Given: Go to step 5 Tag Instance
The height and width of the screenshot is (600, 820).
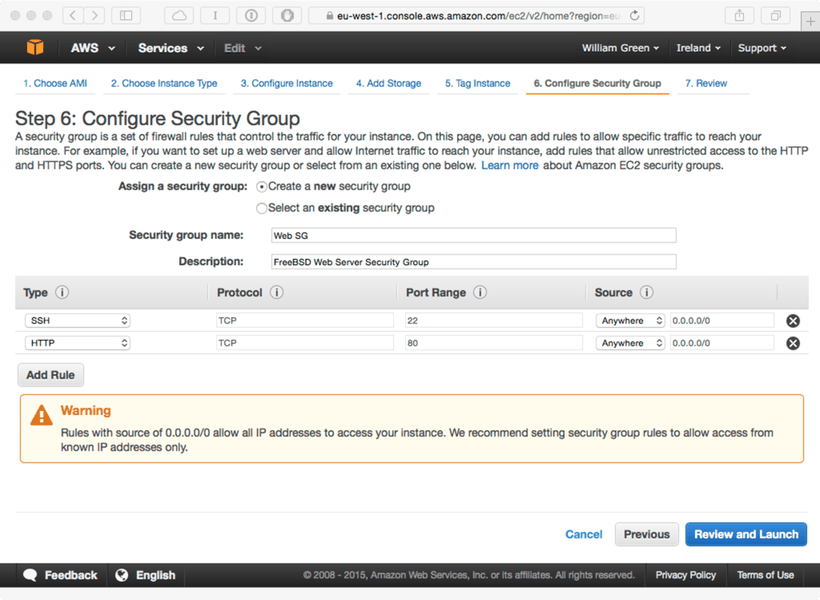Looking at the screenshot, I should pos(477,83).
